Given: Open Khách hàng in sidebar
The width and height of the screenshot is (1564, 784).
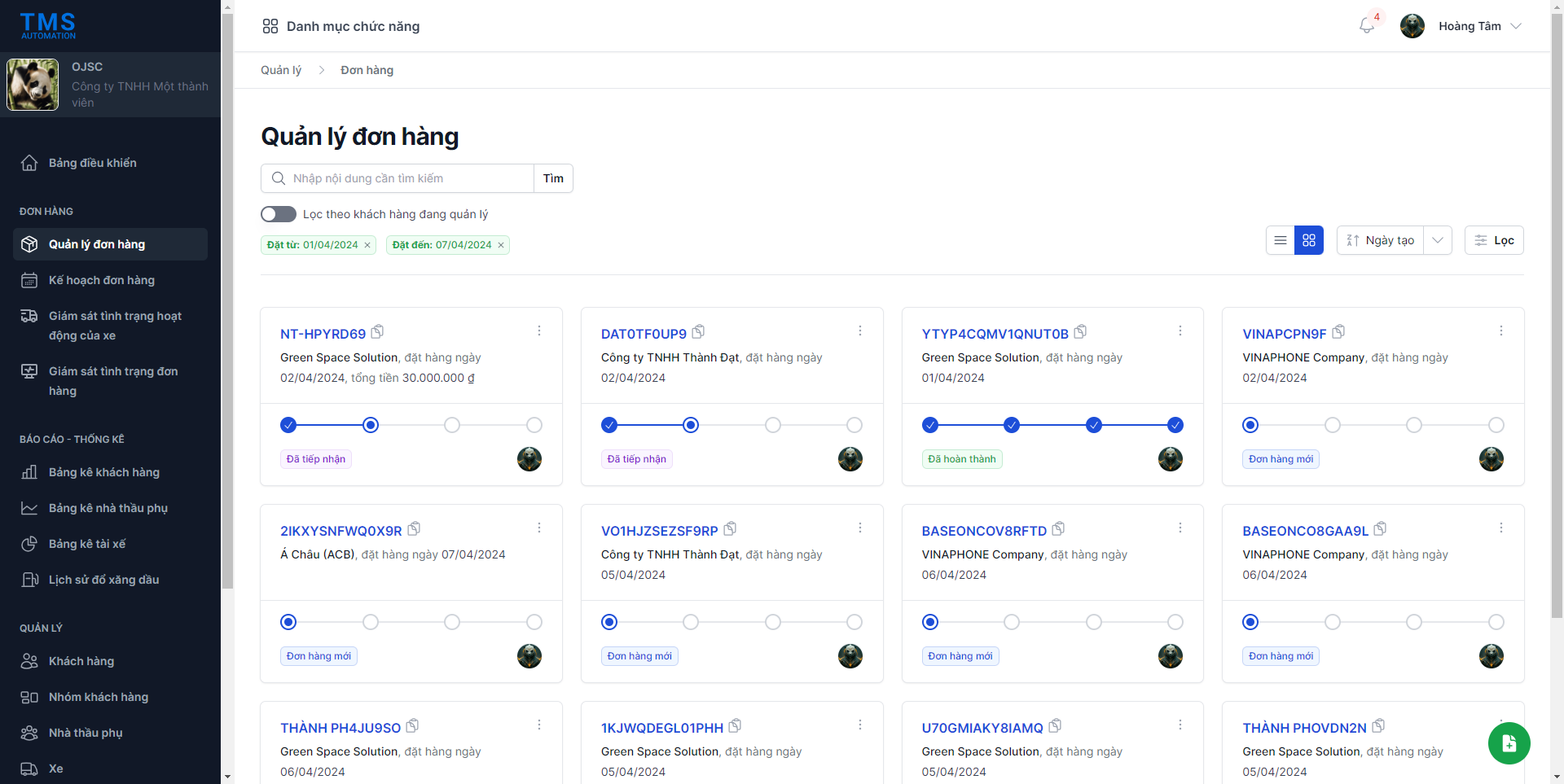Looking at the screenshot, I should click(x=110, y=661).
